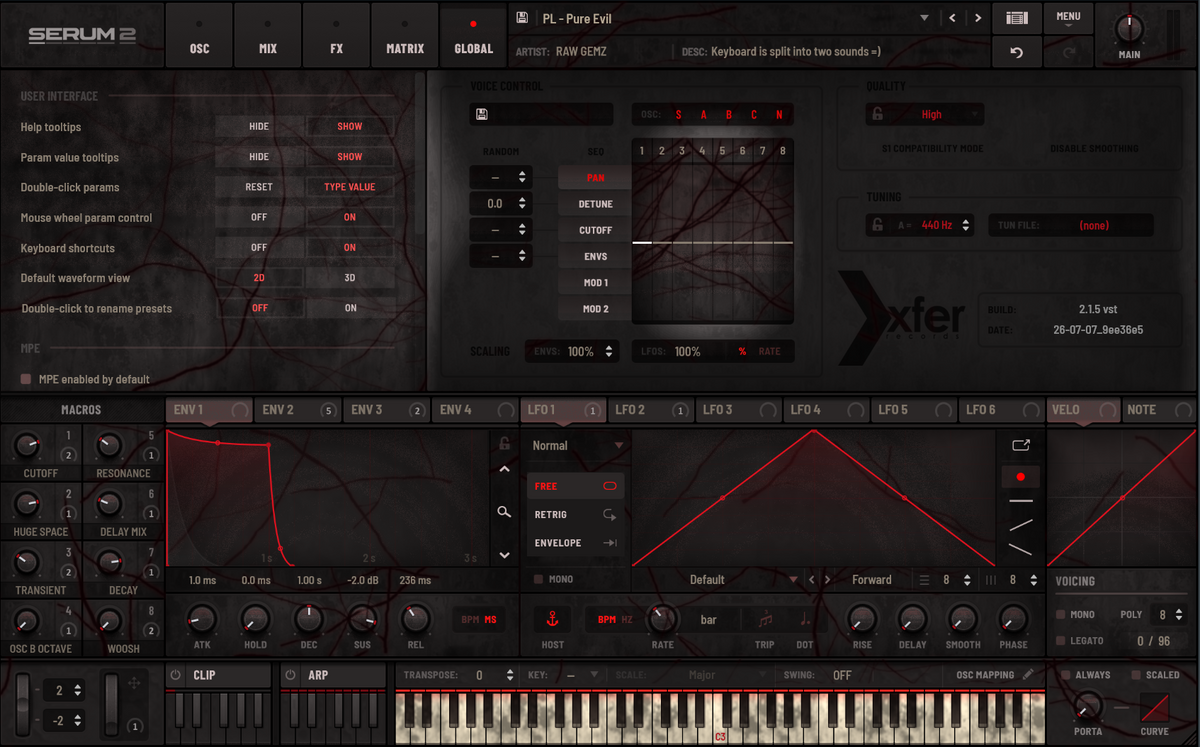
Task: Select RETRIG LFO trigger mode
Action: click(575, 514)
